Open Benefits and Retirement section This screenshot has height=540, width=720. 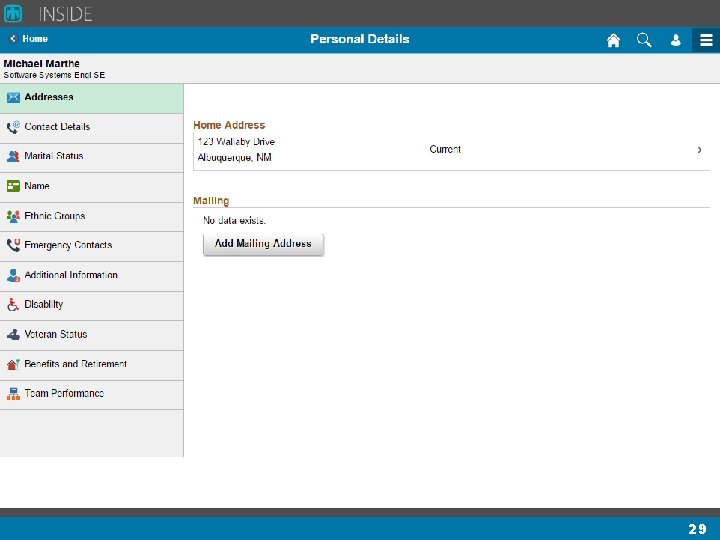91,365
